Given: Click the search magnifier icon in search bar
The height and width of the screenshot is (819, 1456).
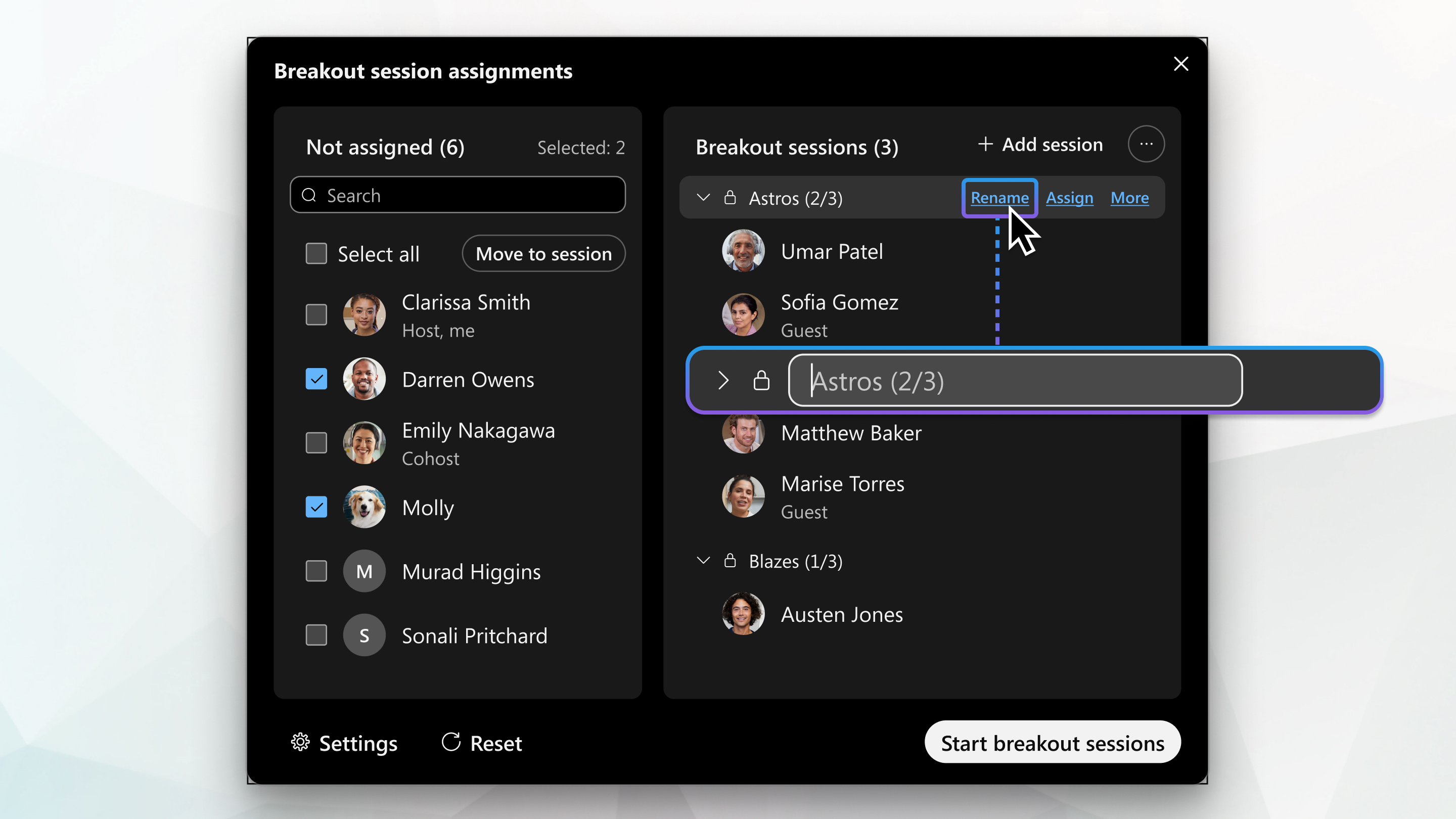Looking at the screenshot, I should click(310, 195).
